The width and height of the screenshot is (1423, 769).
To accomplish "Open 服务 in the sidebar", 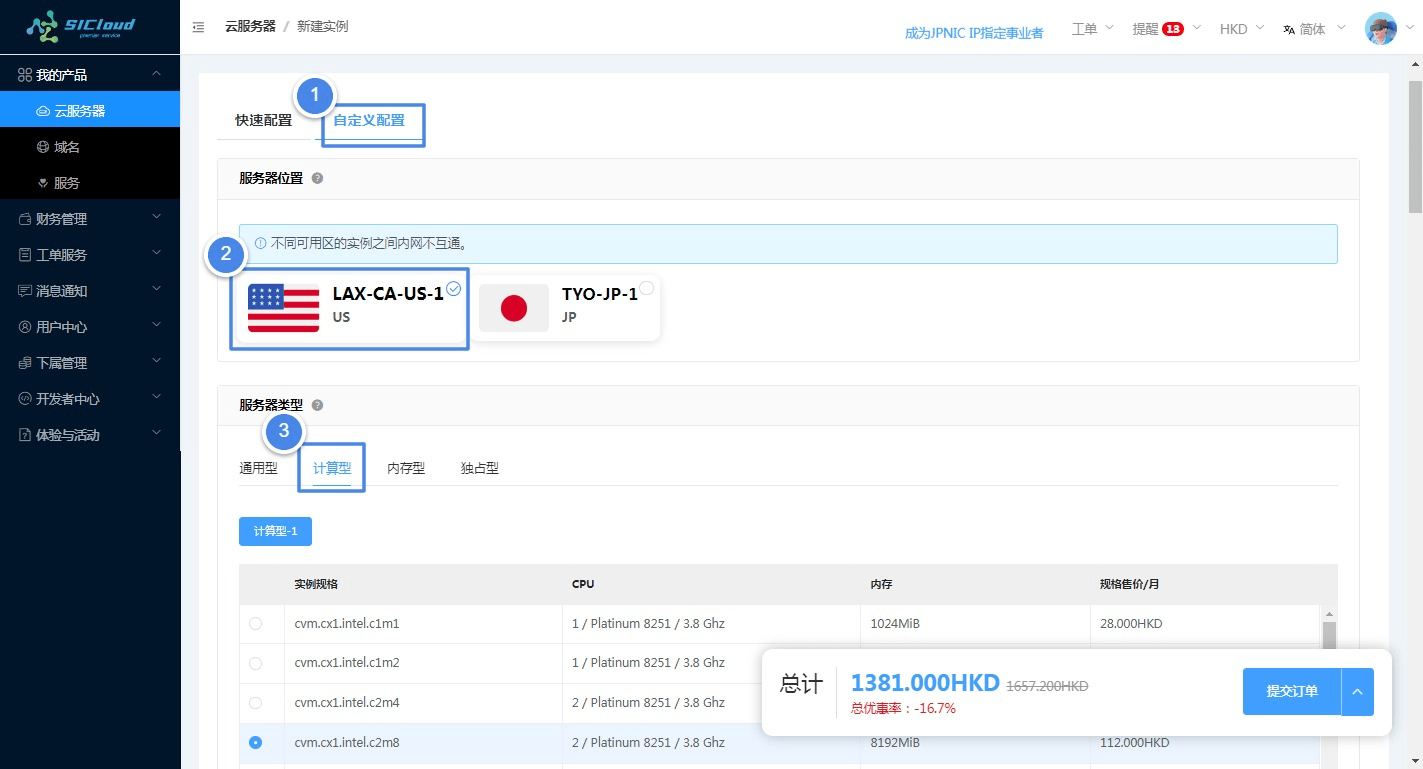I will click(67, 183).
